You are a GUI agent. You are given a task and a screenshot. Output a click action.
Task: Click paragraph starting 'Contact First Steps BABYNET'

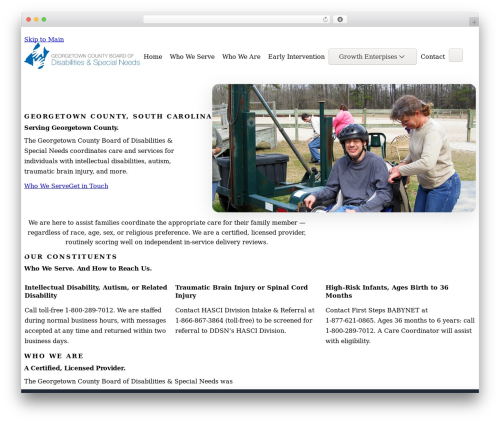point(400,326)
